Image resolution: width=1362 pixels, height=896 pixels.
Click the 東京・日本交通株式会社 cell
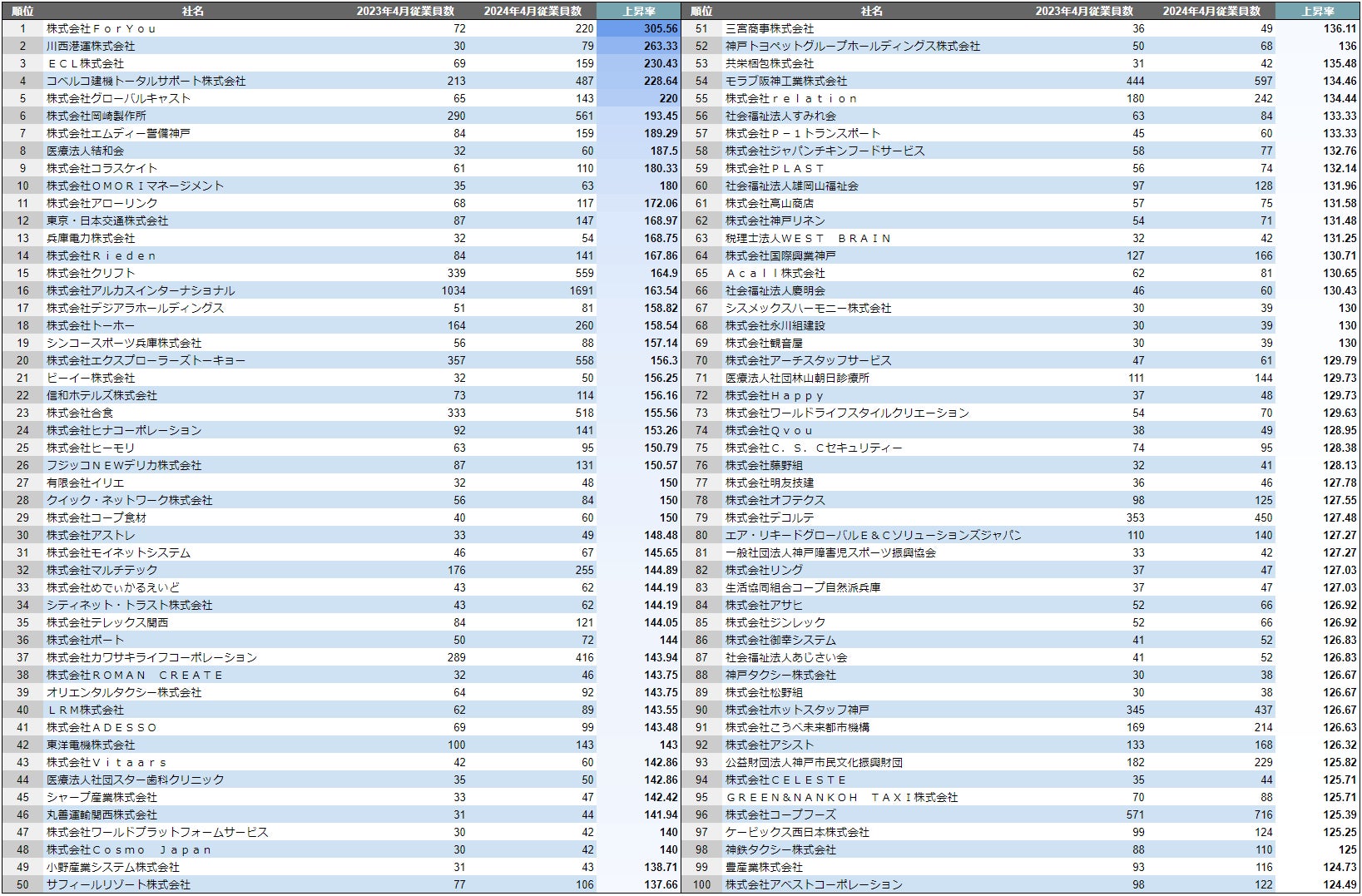pyautogui.click(x=107, y=220)
